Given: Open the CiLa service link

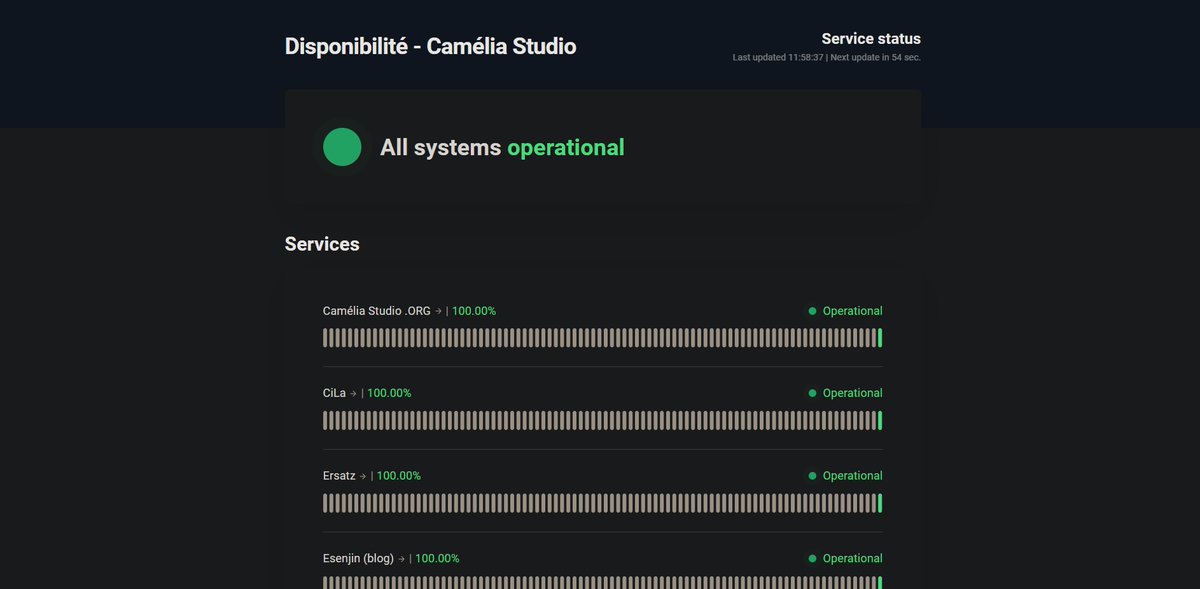Looking at the screenshot, I should (x=334, y=393).
